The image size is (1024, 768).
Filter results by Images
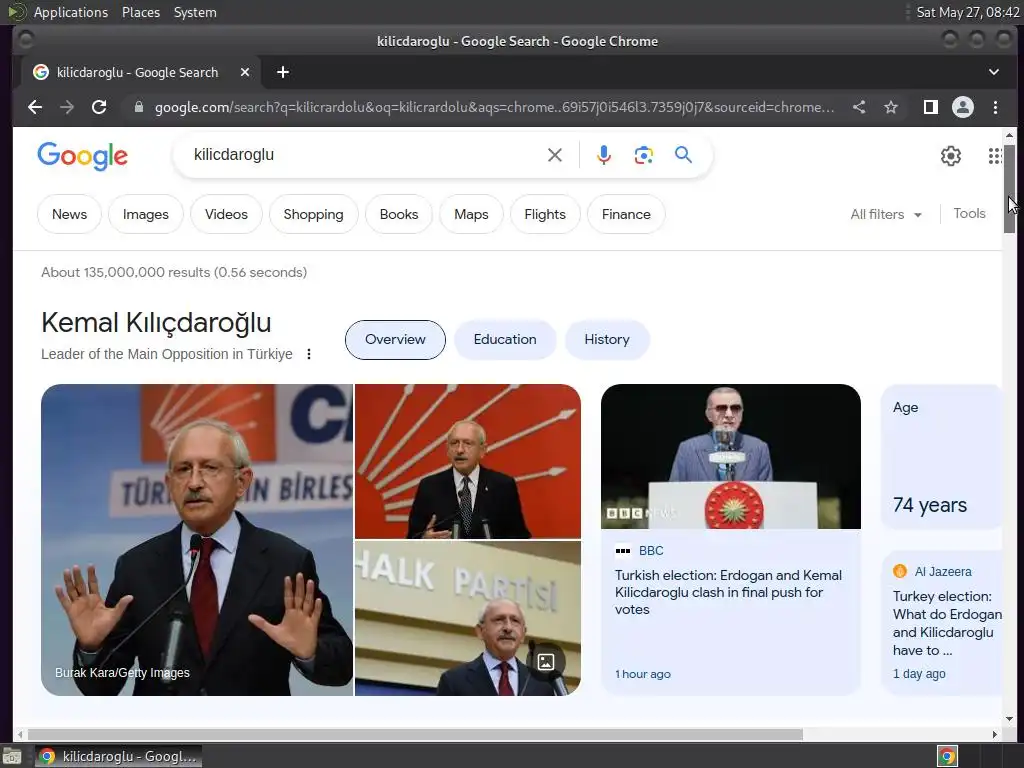[146, 214]
